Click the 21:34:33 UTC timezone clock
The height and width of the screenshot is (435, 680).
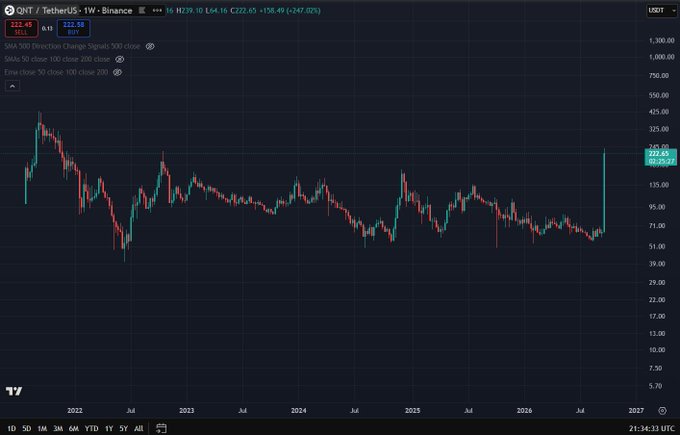652,428
